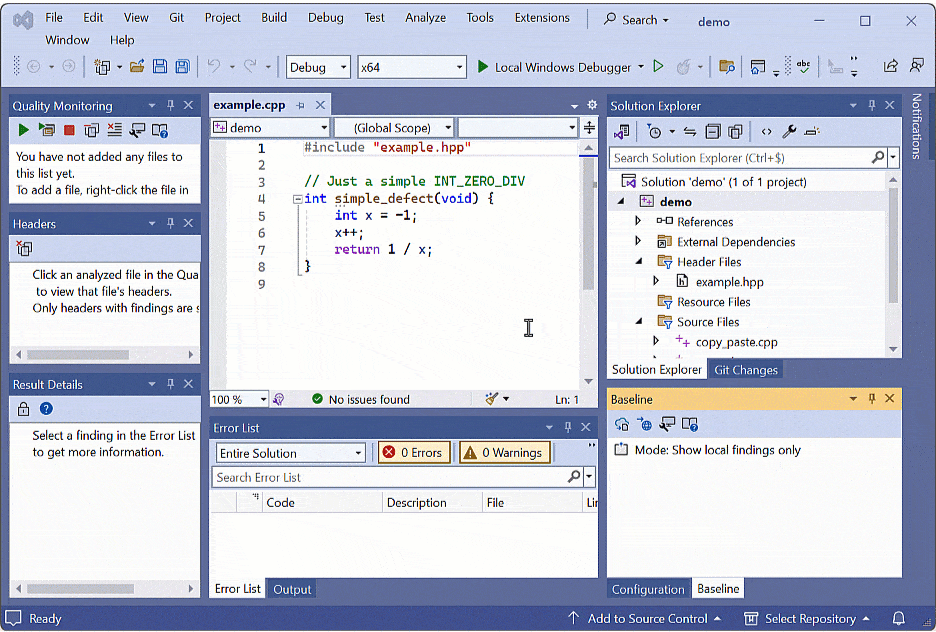Click the Save All toolbar icon

pos(182,67)
